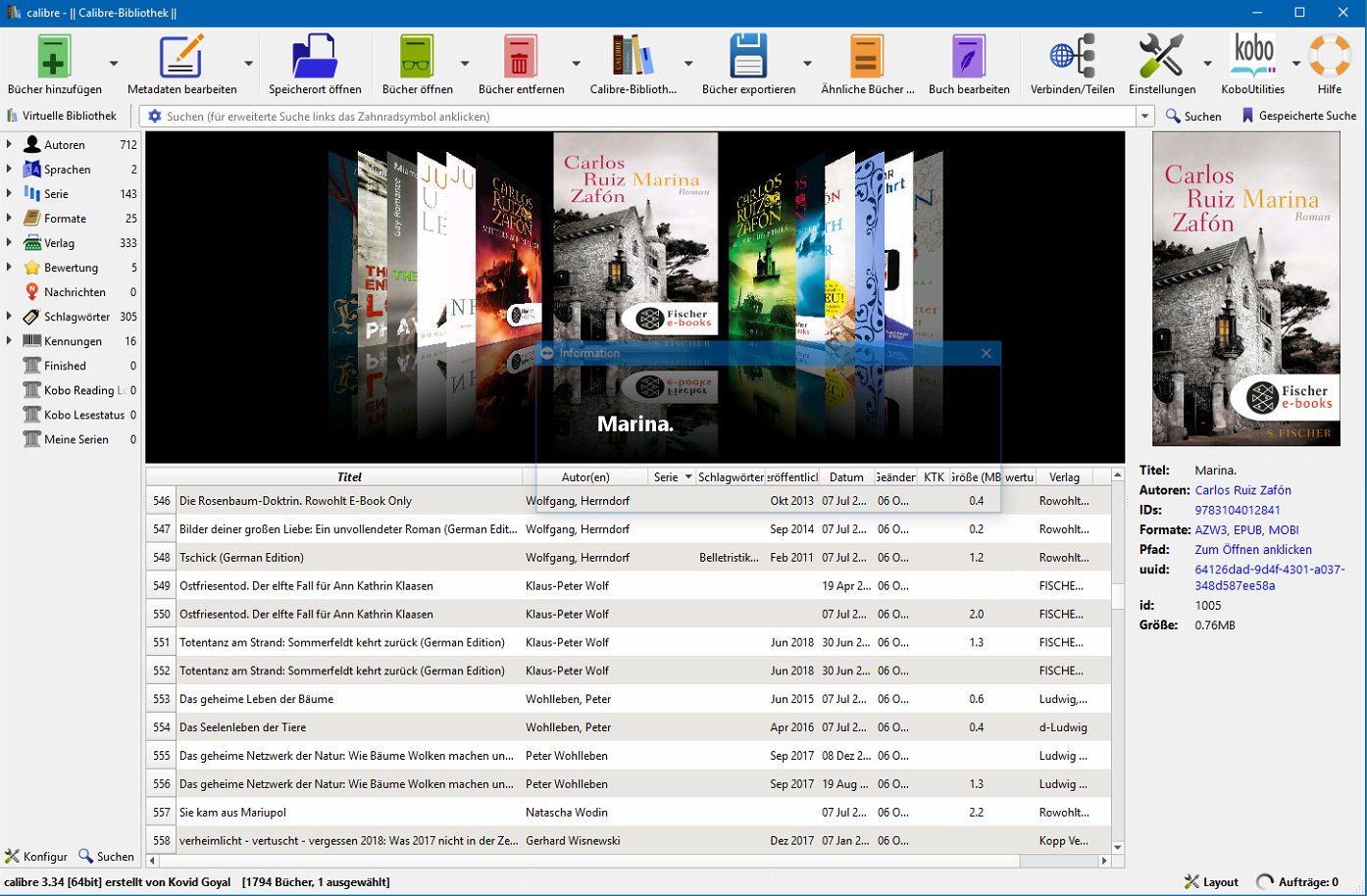Open search history dropdown arrow
Viewport: 1367px width, 896px height.
(x=1144, y=116)
